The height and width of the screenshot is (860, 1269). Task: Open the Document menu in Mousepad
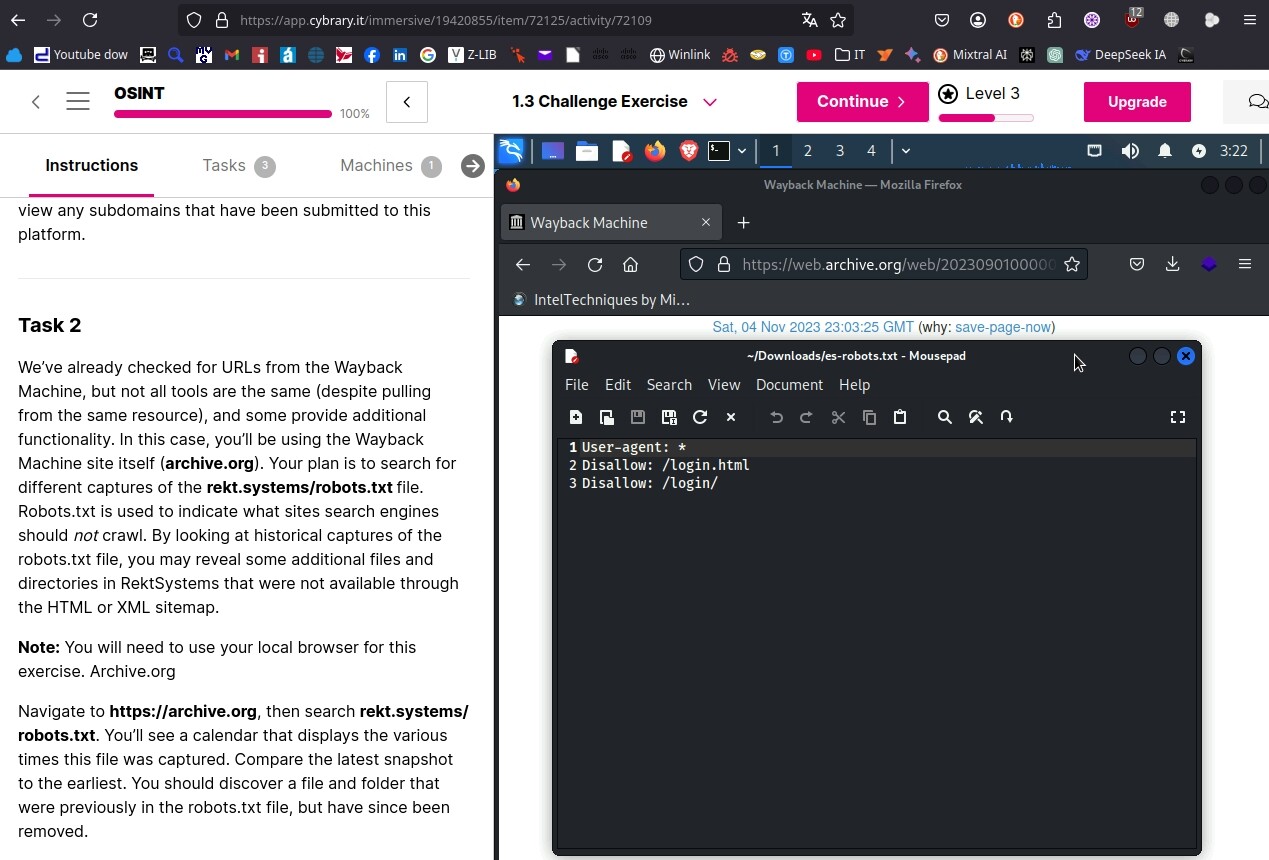[789, 385]
